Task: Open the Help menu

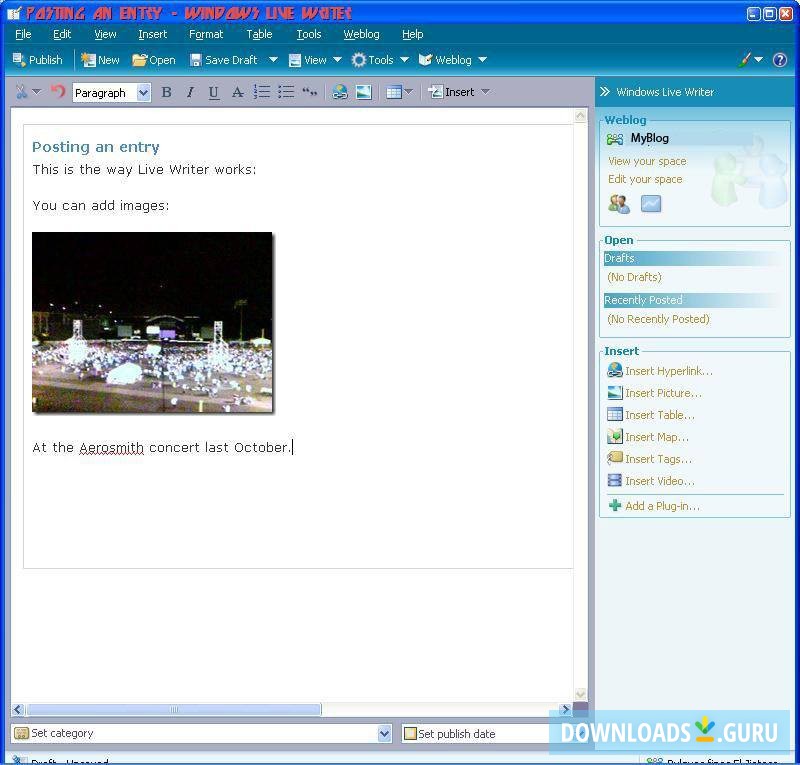Action: coord(412,34)
